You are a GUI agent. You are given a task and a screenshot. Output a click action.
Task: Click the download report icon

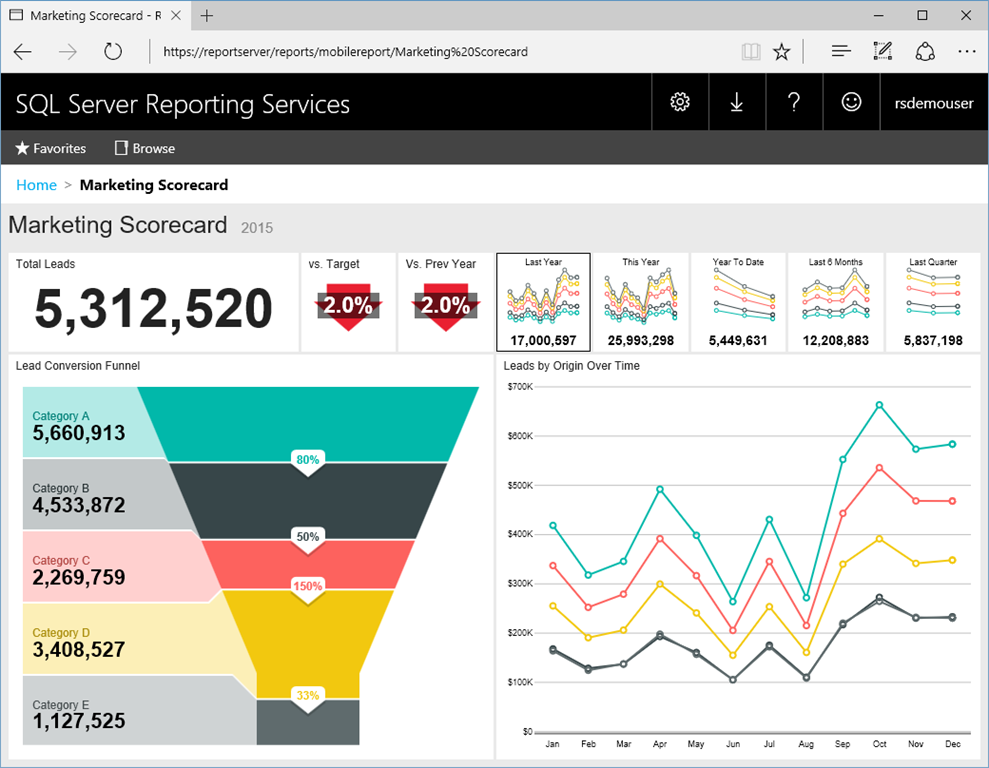pos(737,101)
